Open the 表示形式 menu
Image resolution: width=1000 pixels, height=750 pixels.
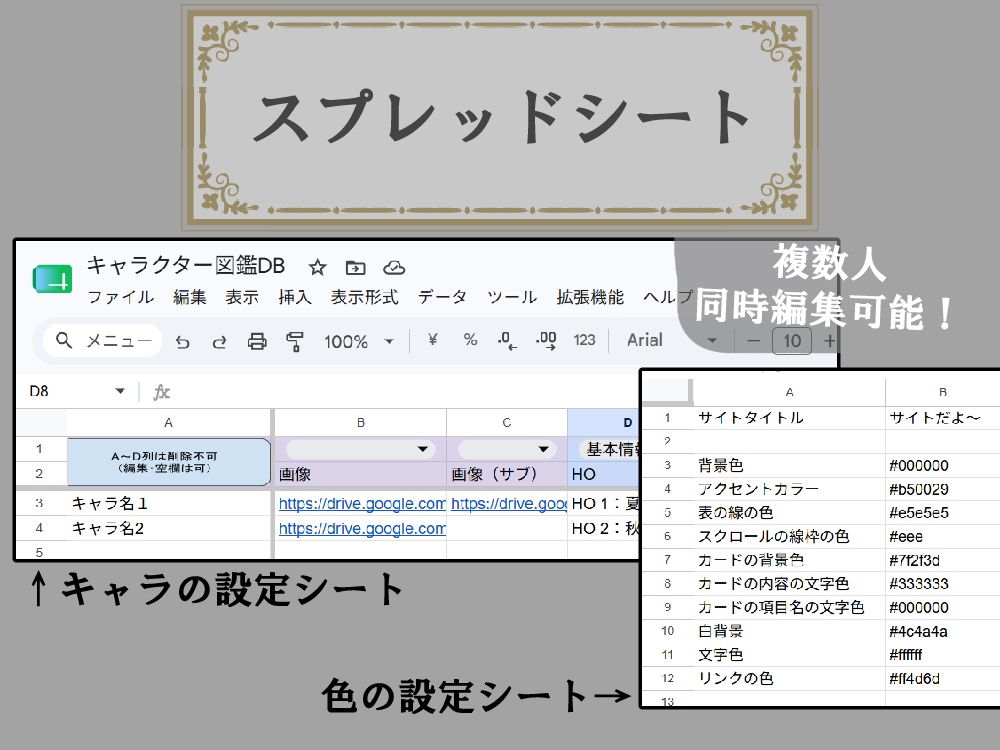click(364, 297)
